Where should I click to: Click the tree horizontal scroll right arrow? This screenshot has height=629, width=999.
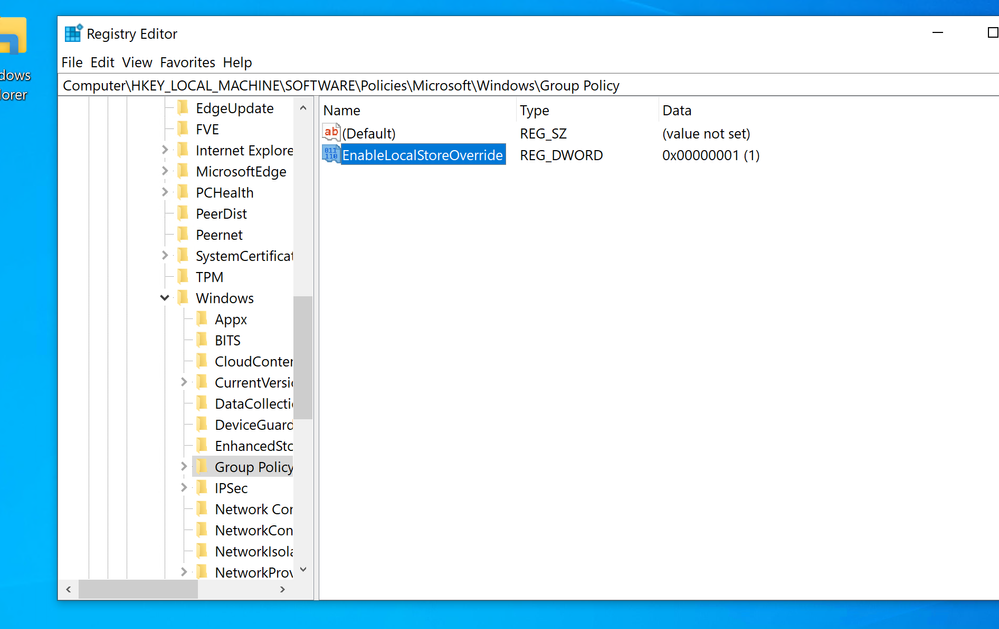point(282,589)
